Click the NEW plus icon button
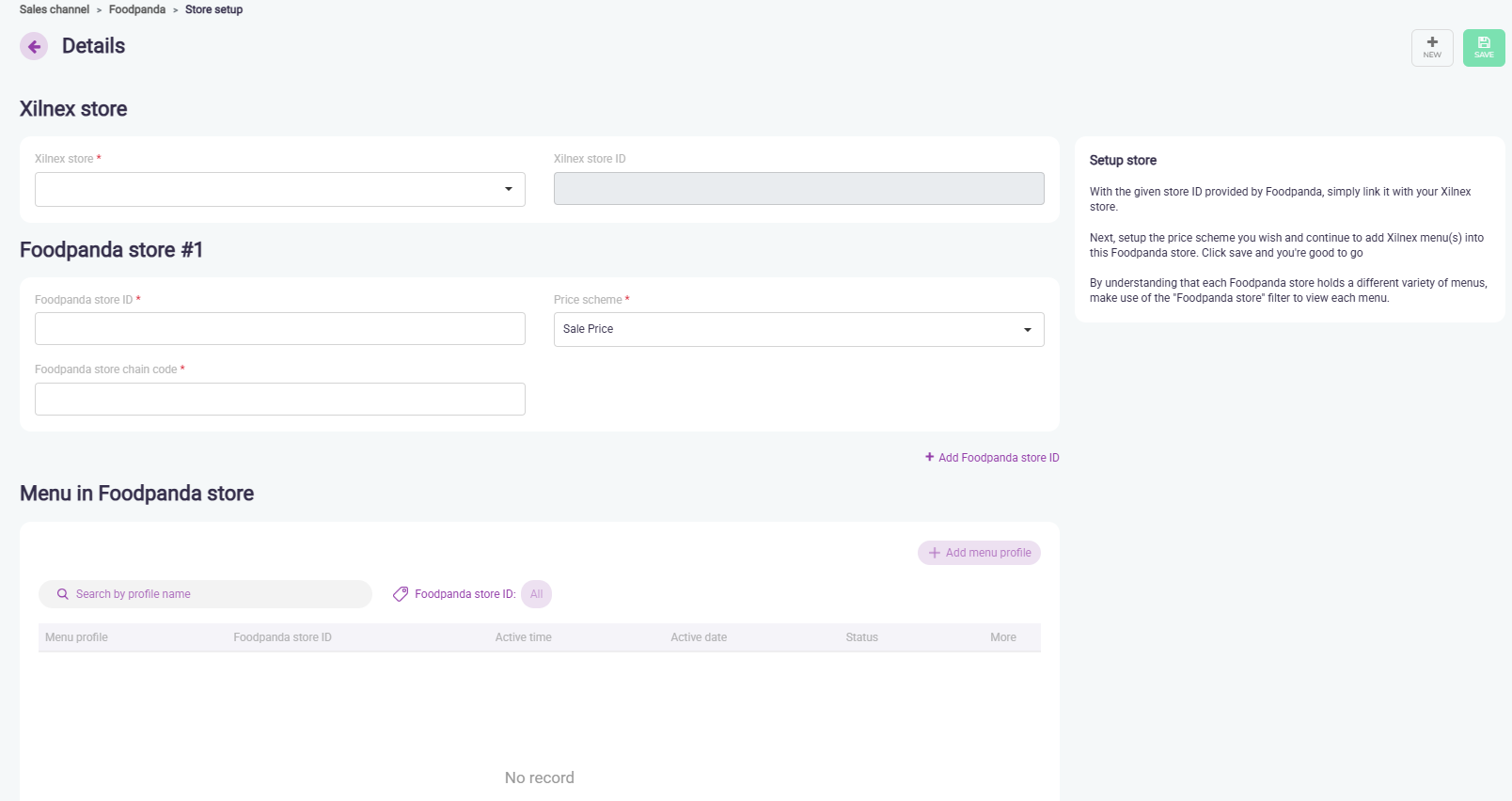 pyautogui.click(x=1432, y=42)
